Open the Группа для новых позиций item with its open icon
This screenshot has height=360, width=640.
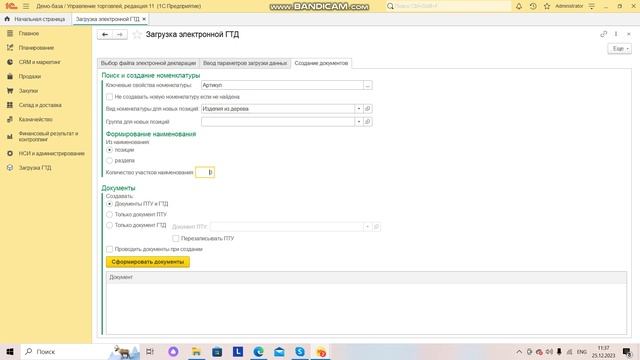[367, 122]
